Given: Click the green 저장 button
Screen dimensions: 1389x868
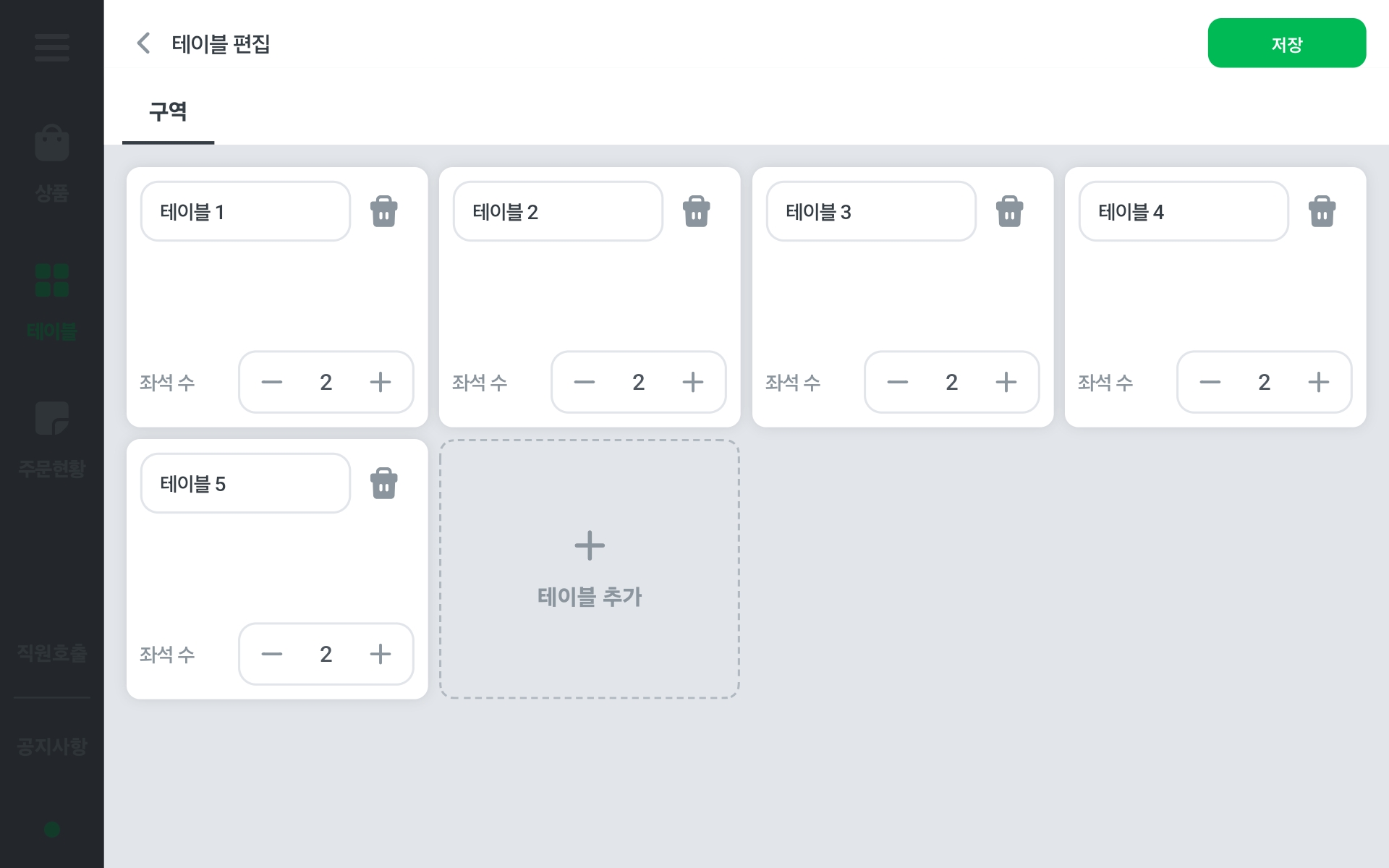Looking at the screenshot, I should [x=1287, y=43].
